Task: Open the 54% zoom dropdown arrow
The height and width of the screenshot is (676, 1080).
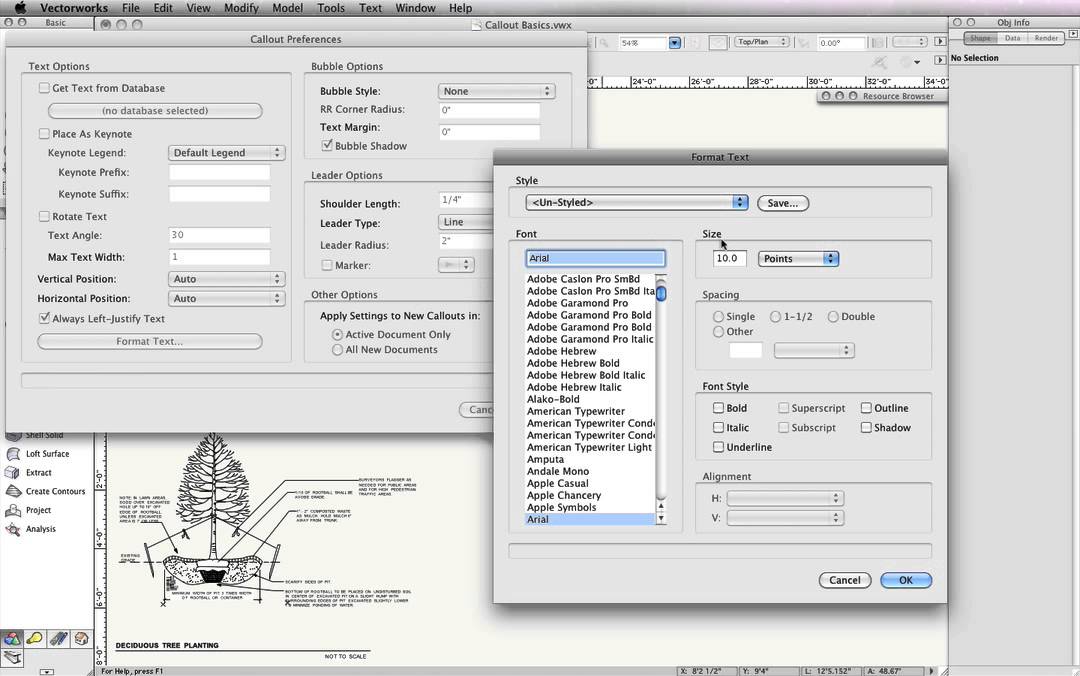Action: click(675, 43)
